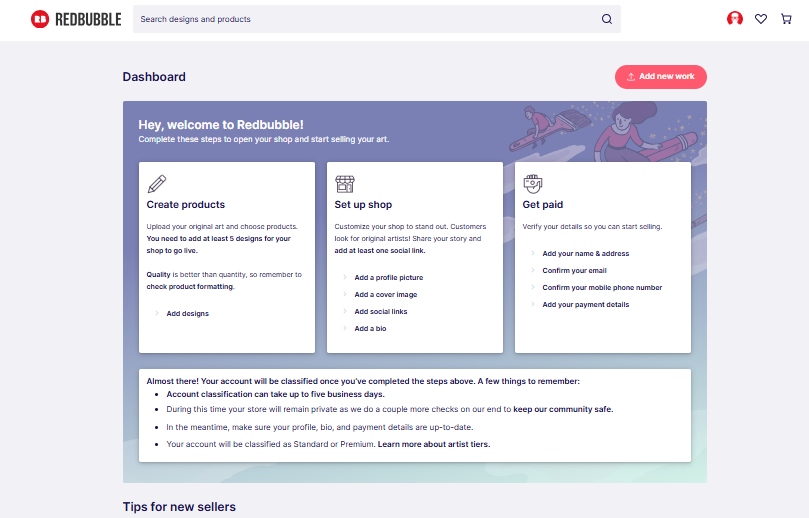
Task: Open Add your name & address
Action: coord(585,254)
